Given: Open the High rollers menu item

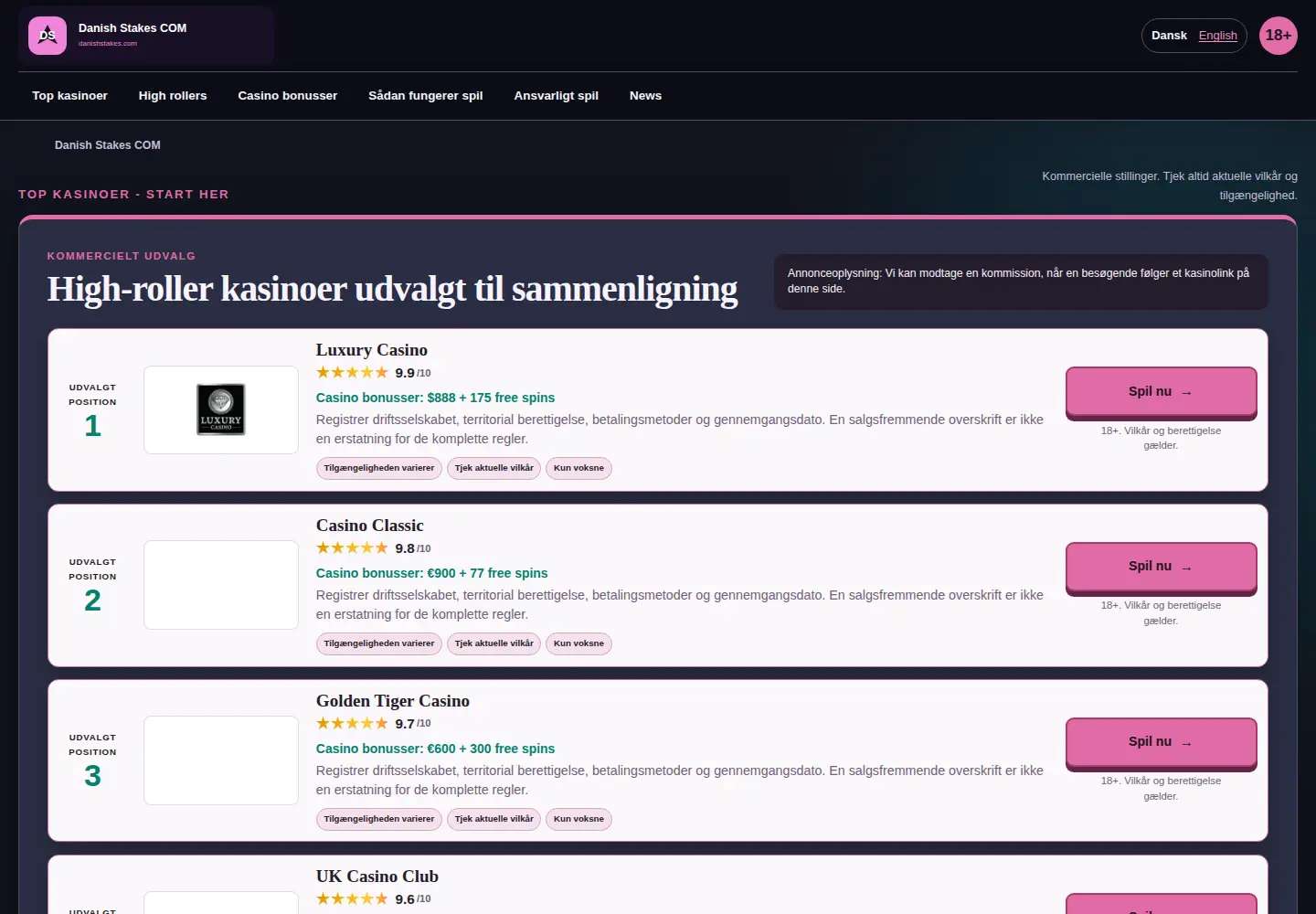Looking at the screenshot, I should point(173,96).
